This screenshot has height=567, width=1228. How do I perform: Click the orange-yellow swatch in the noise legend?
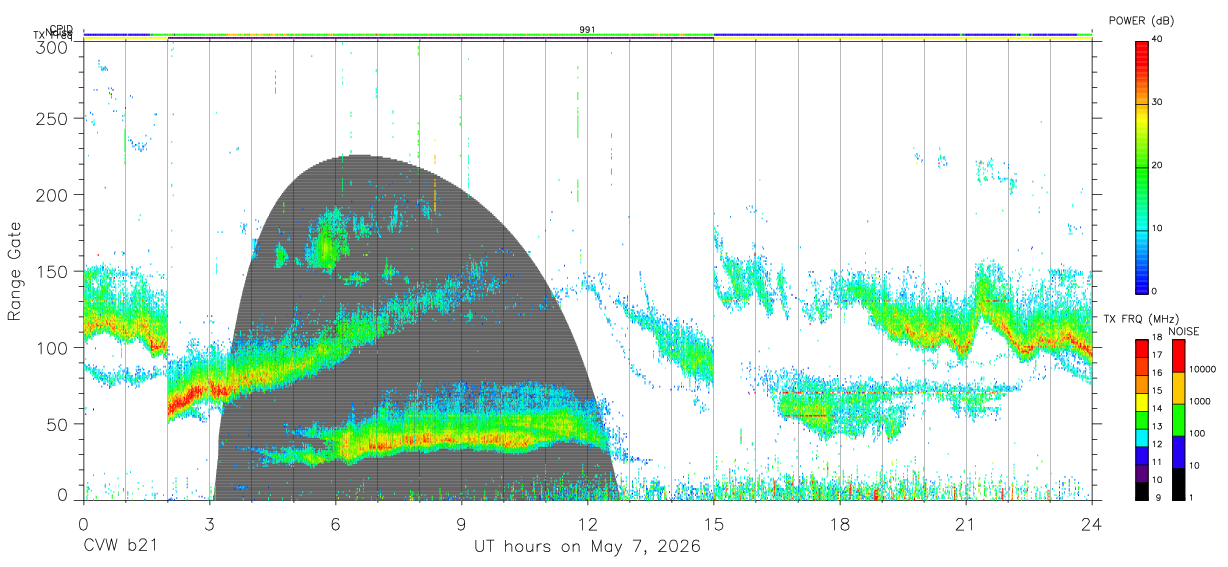coord(1178,388)
